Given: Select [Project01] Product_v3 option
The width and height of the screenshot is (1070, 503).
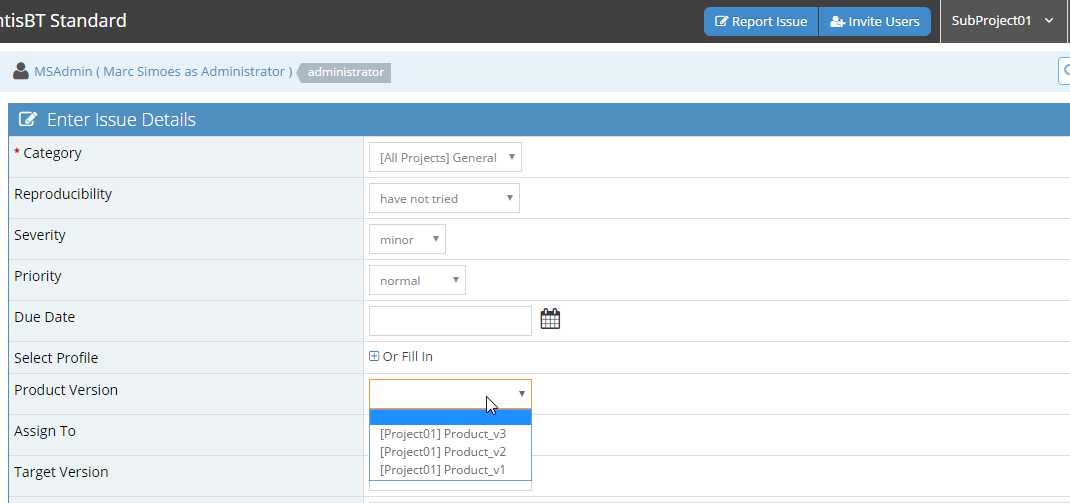Looking at the screenshot, I should point(443,434).
